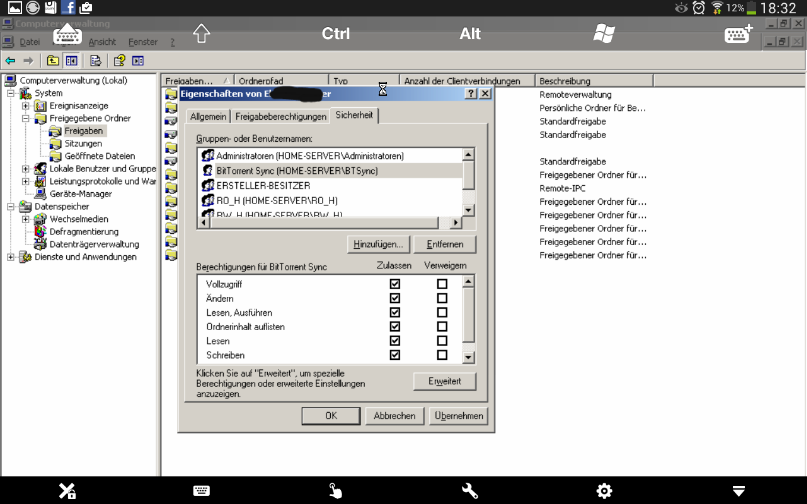
Task: Open the extended keyboard overlay icon
Action: [x=739, y=34]
